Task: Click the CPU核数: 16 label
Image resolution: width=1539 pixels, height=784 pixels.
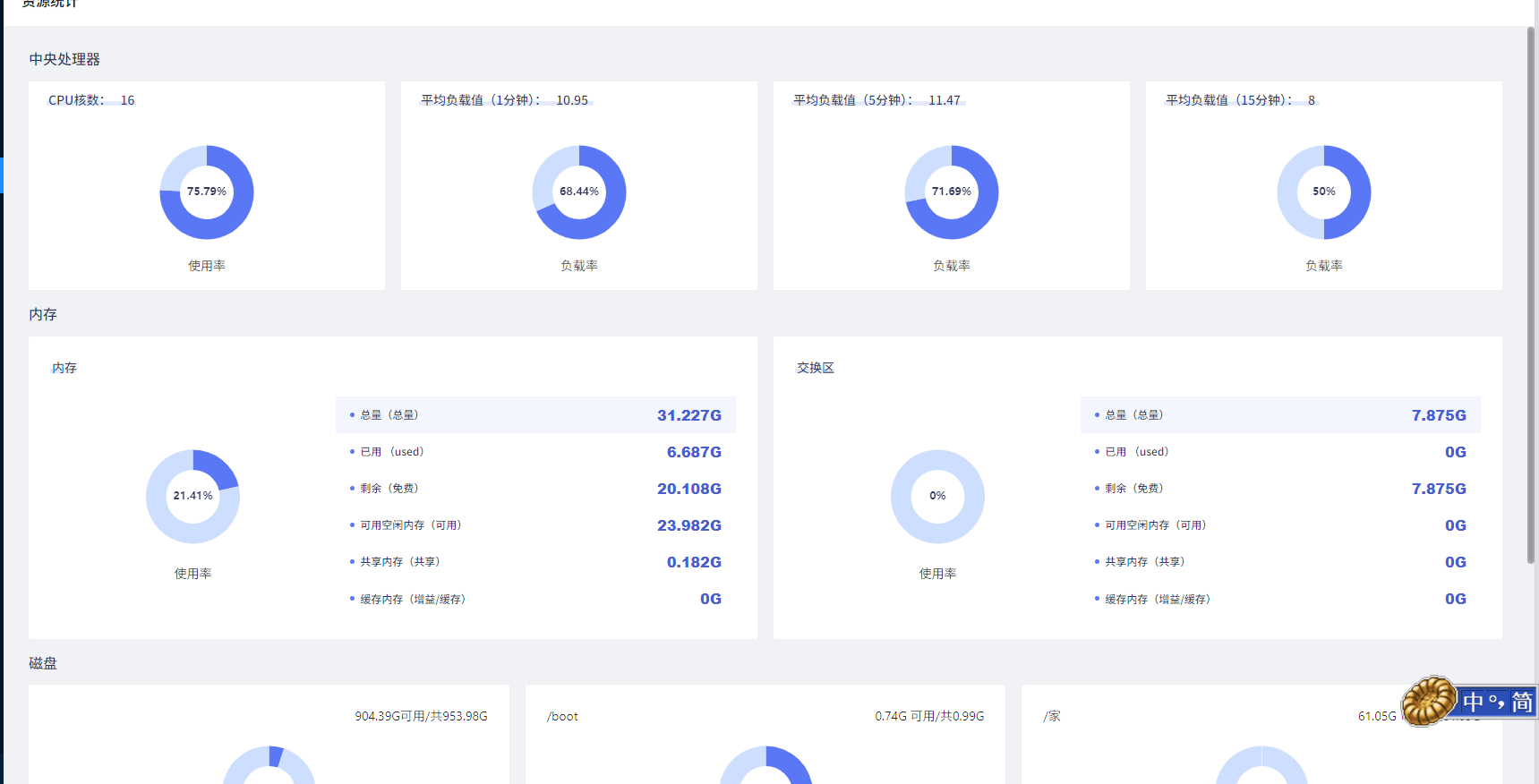Action: [x=91, y=100]
